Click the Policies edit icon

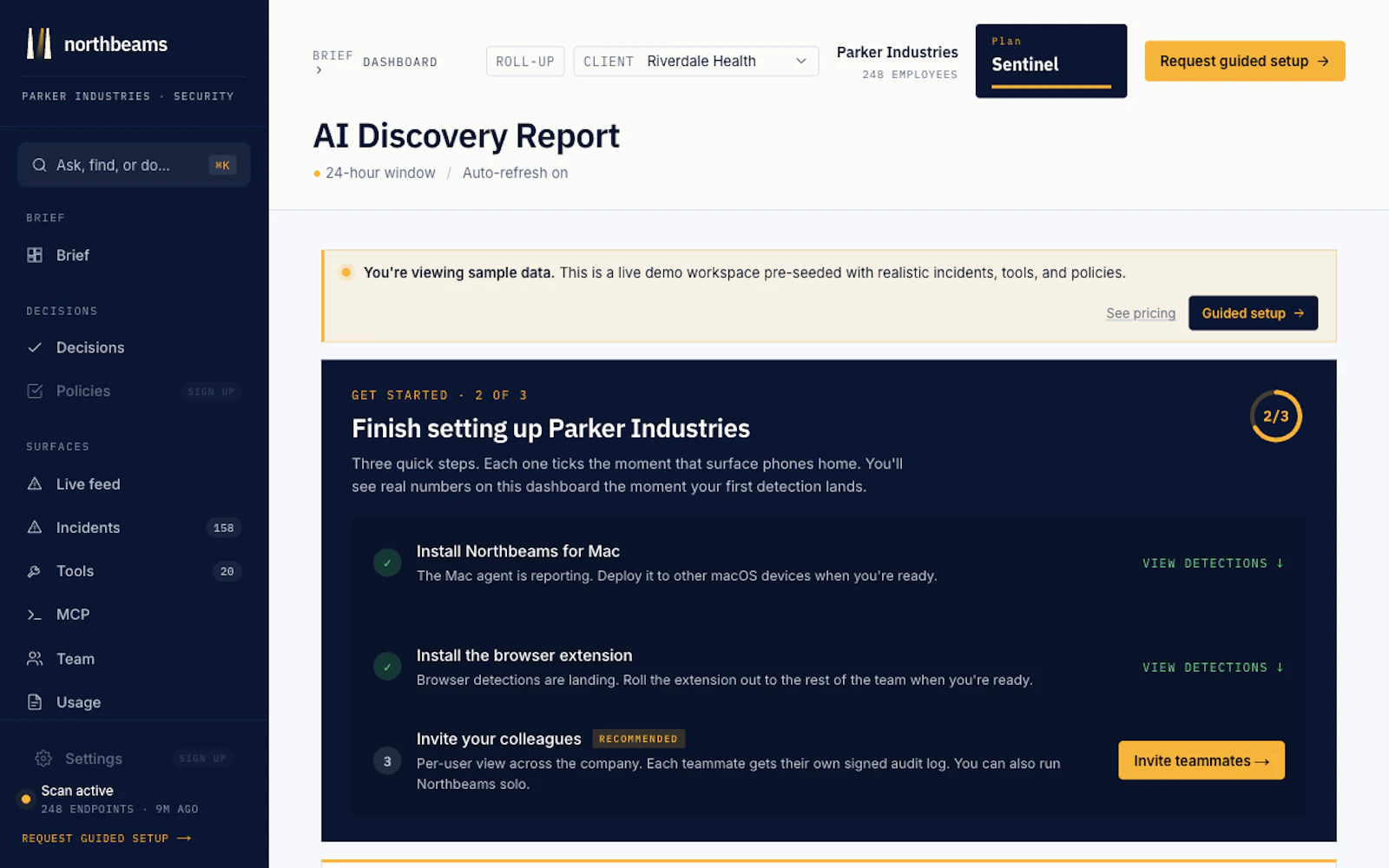[x=35, y=391]
